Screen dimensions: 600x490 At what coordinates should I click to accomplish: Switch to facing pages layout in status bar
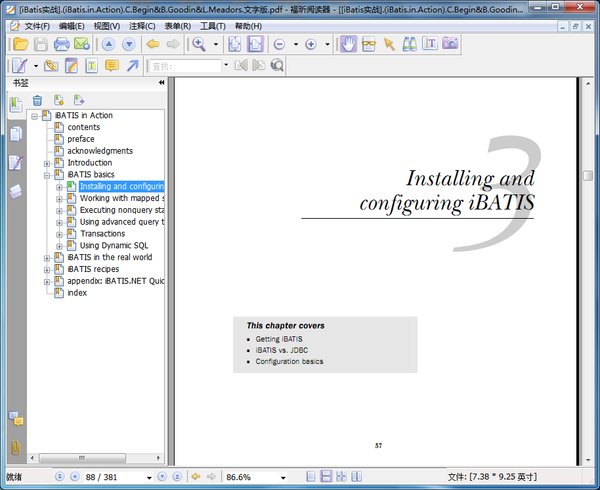[x=356, y=477]
